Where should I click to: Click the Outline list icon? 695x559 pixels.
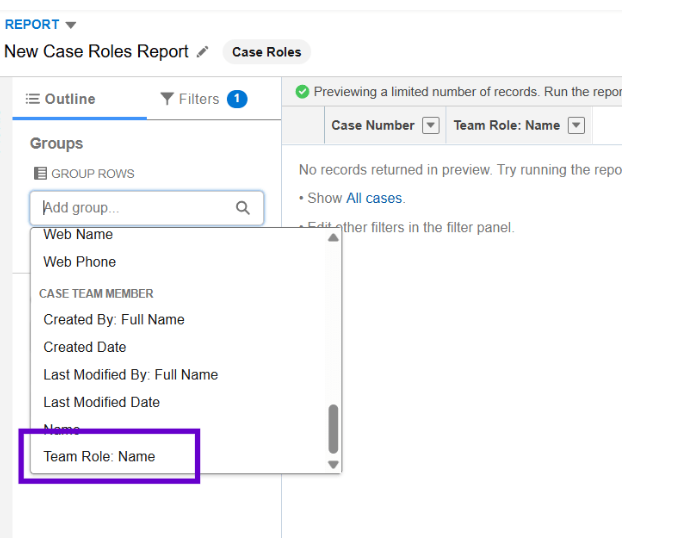click(32, 99)
